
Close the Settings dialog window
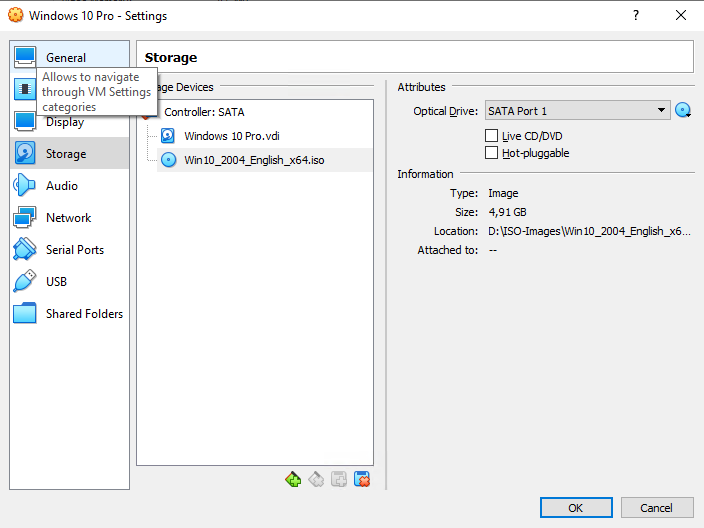pyautogui.click(x=681, y=15)
